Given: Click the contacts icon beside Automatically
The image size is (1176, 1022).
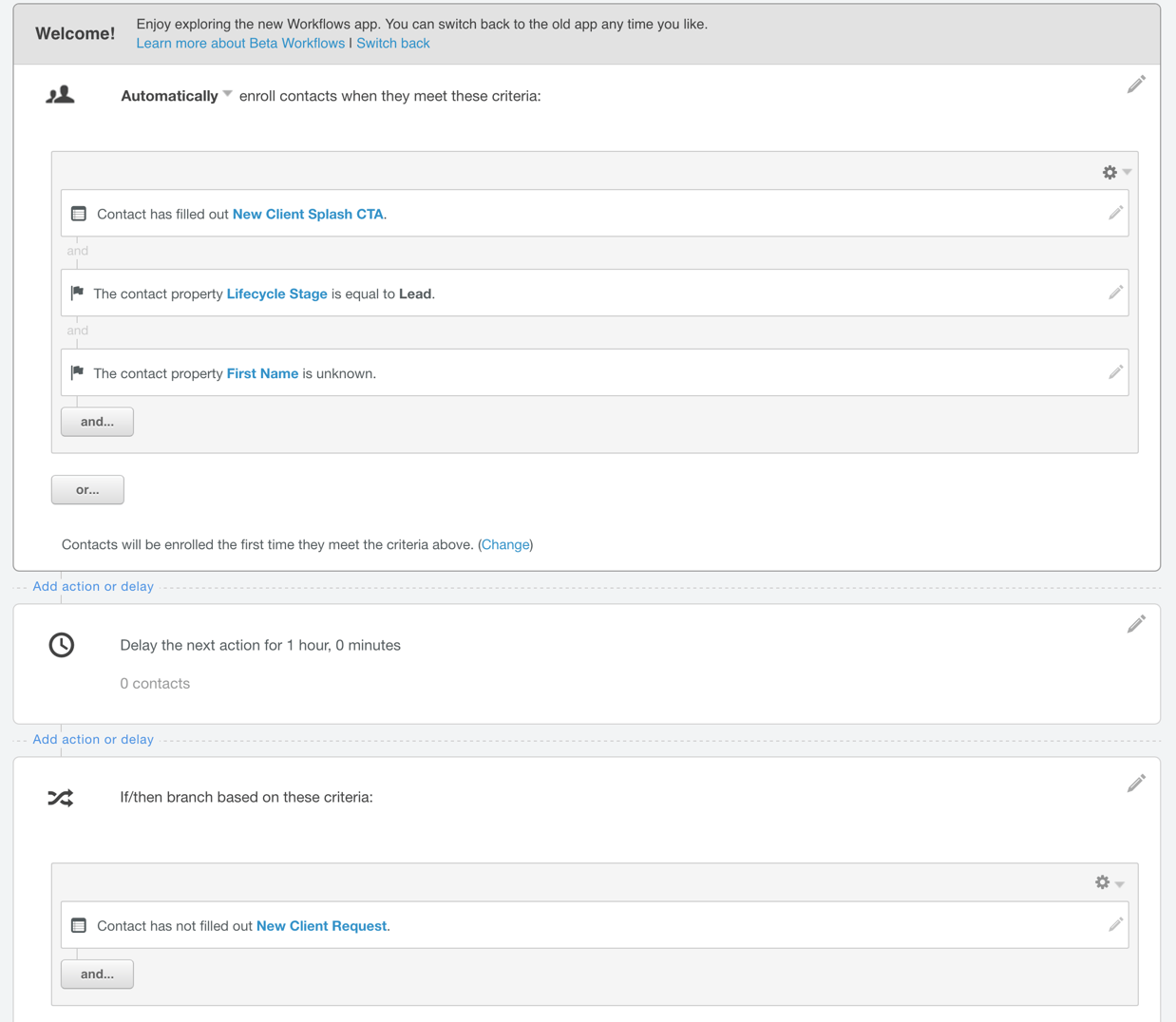Looking at the screenshot, I should pyautogui.click(x=61, y=95).
